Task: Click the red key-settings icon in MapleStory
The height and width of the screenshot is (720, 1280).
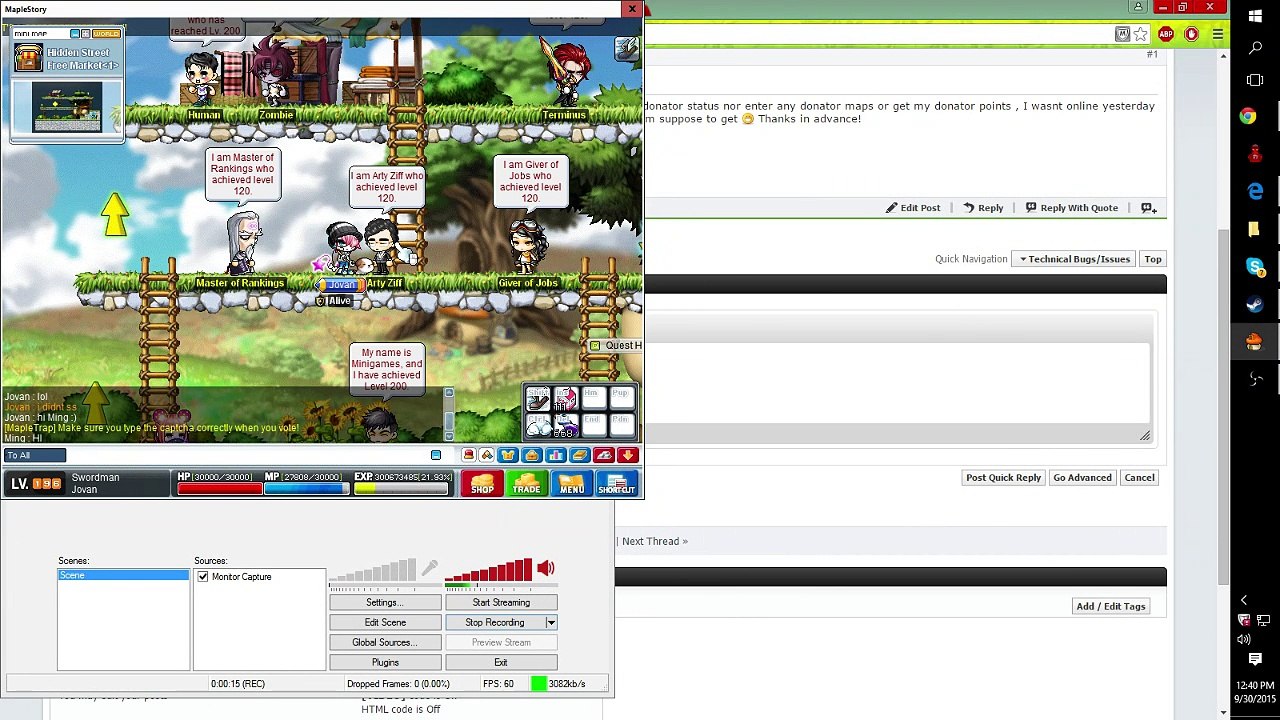Action: point(603,455)
